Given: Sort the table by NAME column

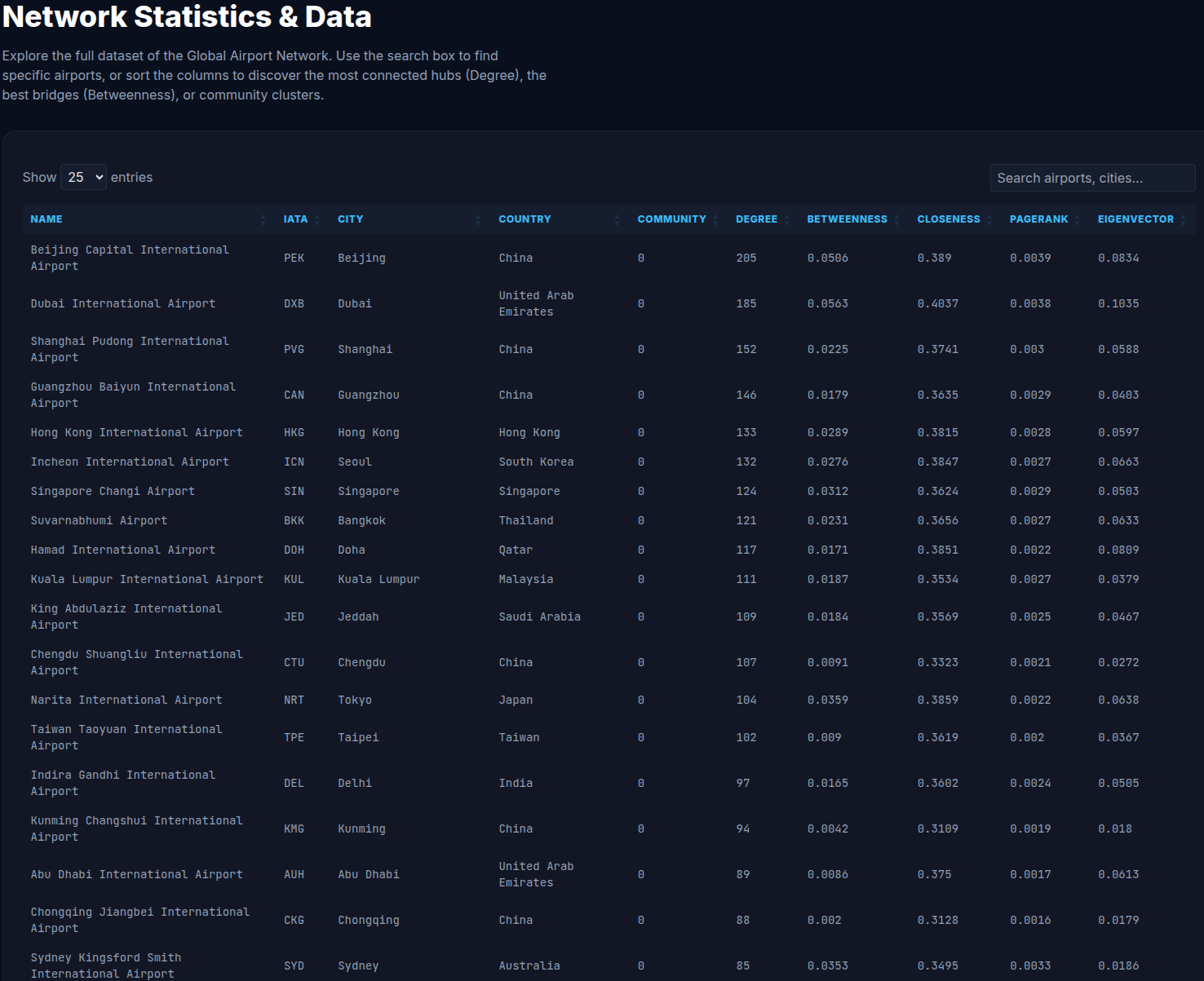Looking at the screenshot, I should [46, 219].
